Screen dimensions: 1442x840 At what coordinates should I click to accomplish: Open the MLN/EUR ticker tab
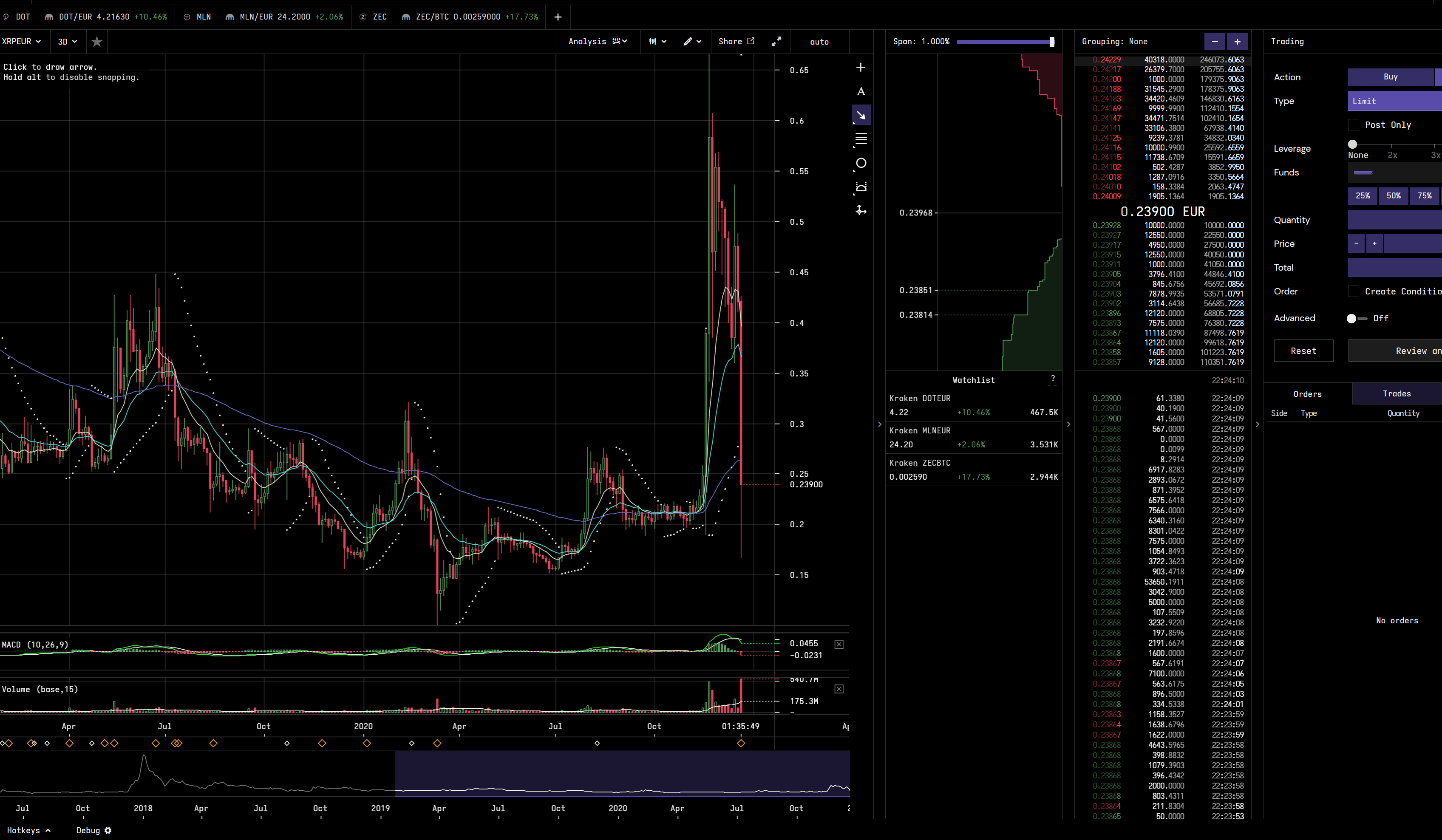point(284,17)
